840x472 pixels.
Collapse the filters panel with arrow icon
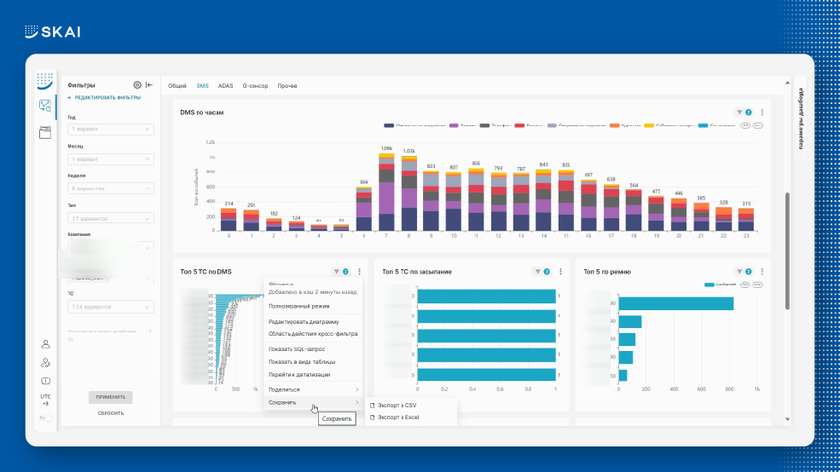[149, 86]
